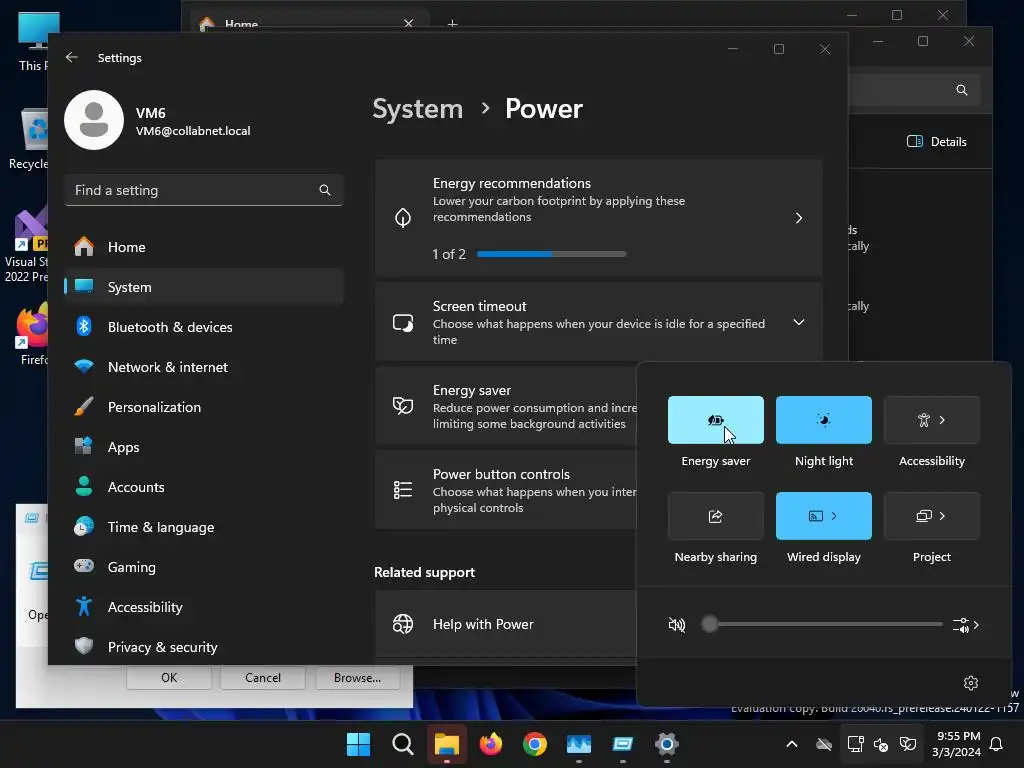Open Bluetooth & devices settings

(x=204, y=327)
